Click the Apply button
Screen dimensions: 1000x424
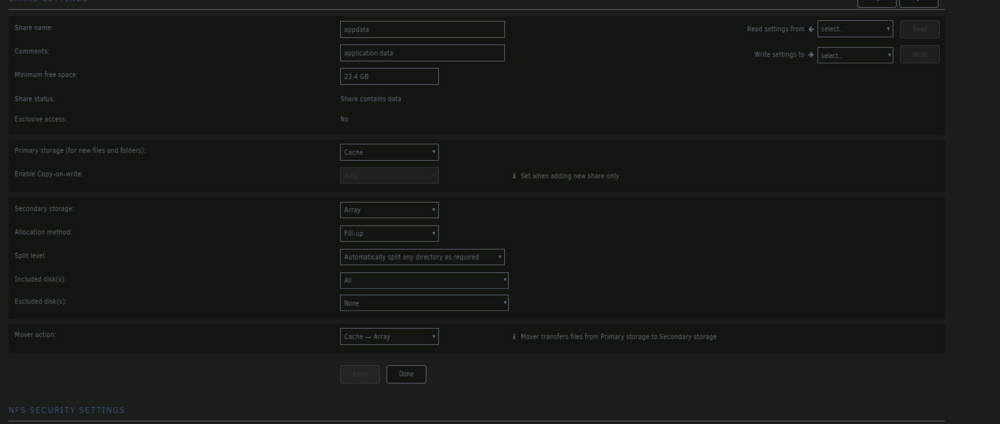[x=360, y=374]
